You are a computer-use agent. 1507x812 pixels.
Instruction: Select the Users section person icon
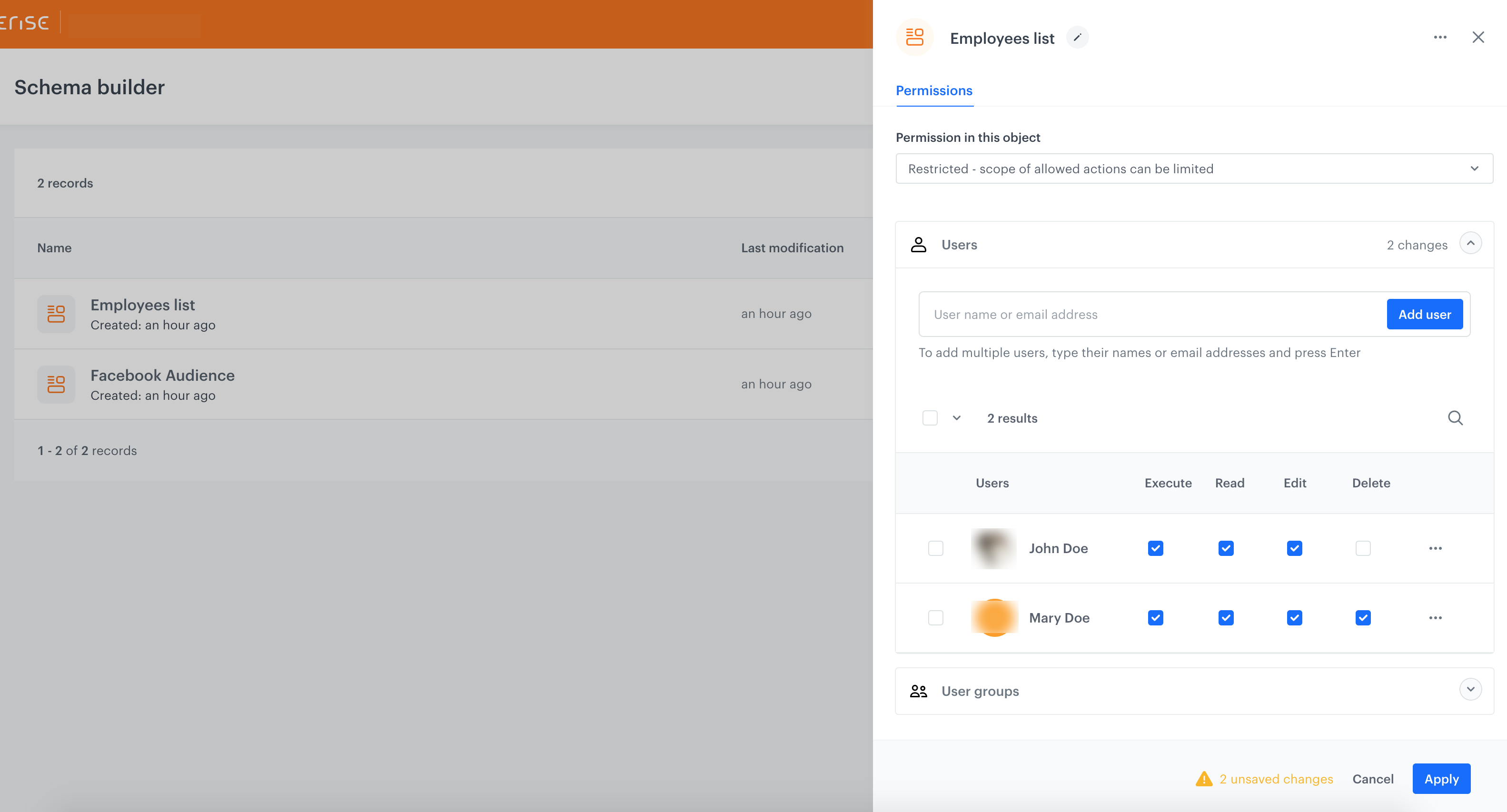(x=919, y=245)
